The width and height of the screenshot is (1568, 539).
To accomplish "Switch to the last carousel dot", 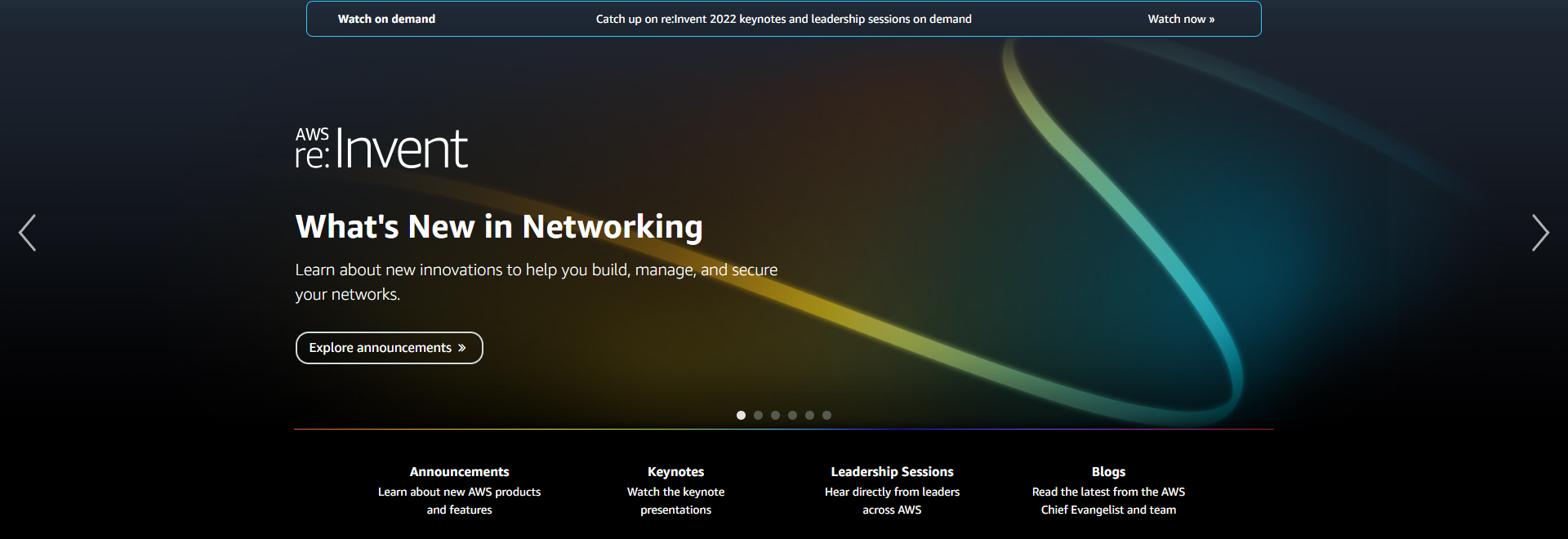I will coord(826,415).
